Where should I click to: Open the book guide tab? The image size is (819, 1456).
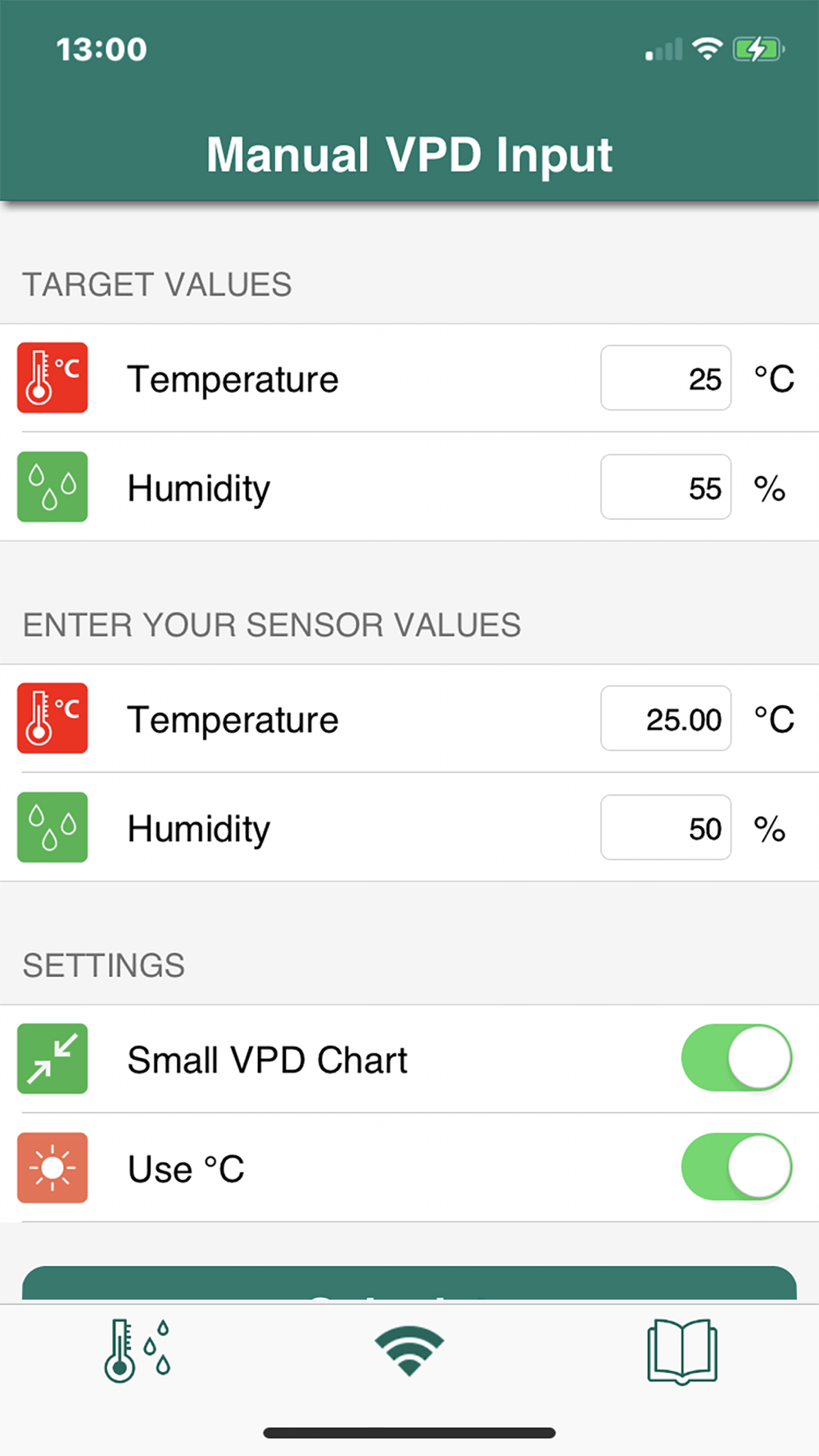coord(682,1351)
